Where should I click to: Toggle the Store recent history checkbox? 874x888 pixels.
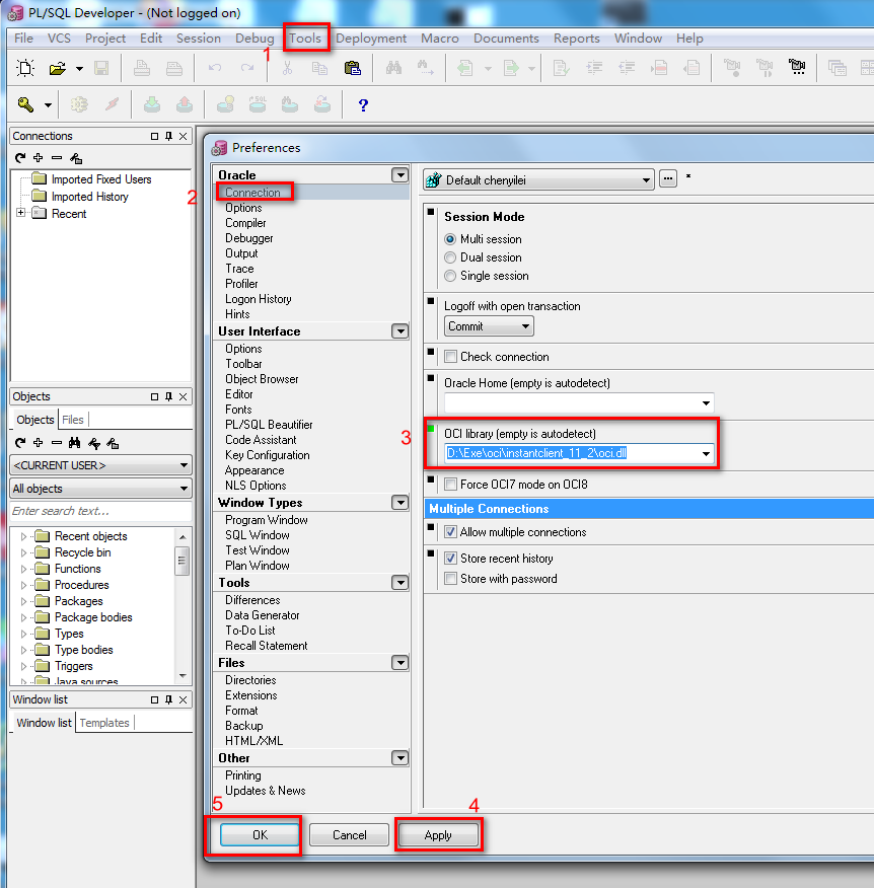(x=451, y=558)
